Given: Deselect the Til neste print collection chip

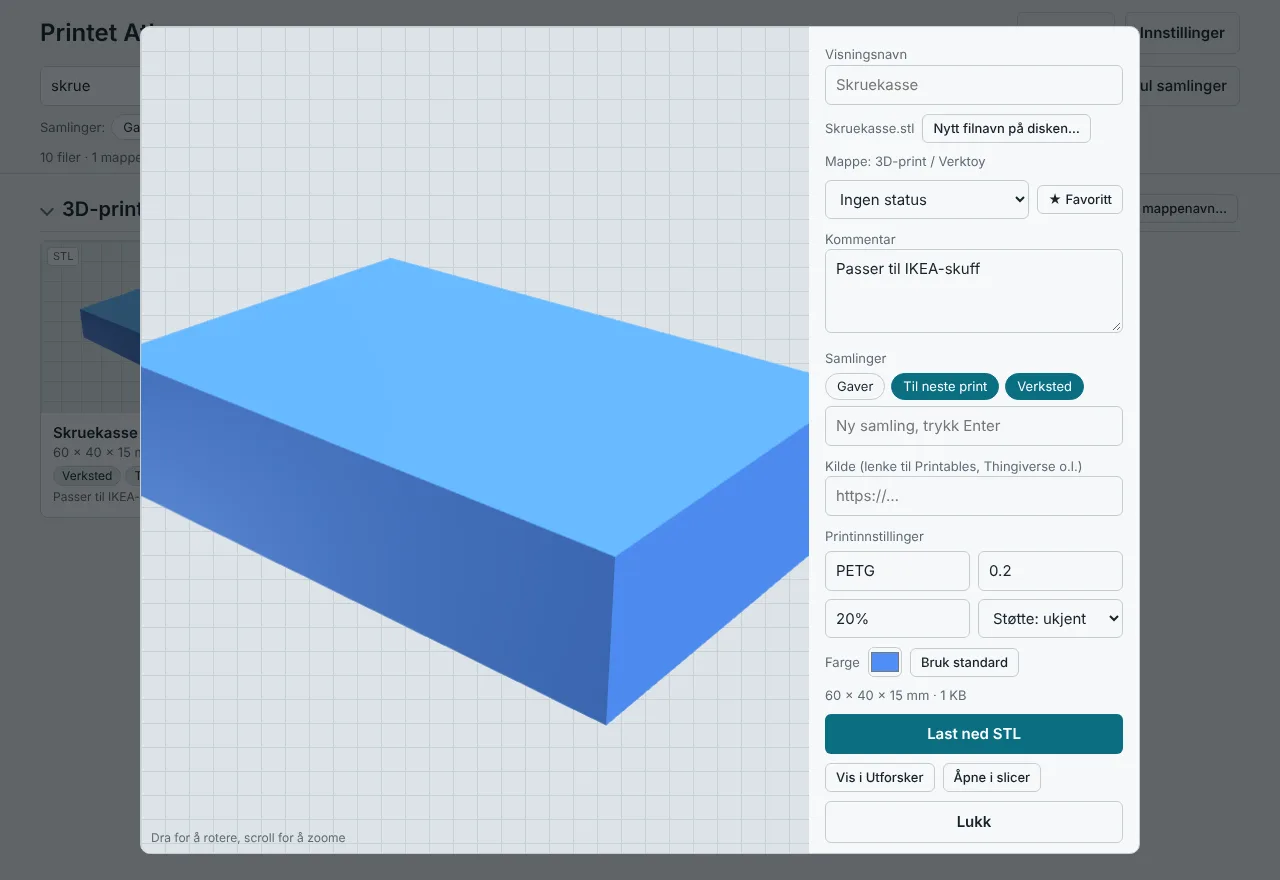Looking at the screenshot, I should (x=945, y=386).
